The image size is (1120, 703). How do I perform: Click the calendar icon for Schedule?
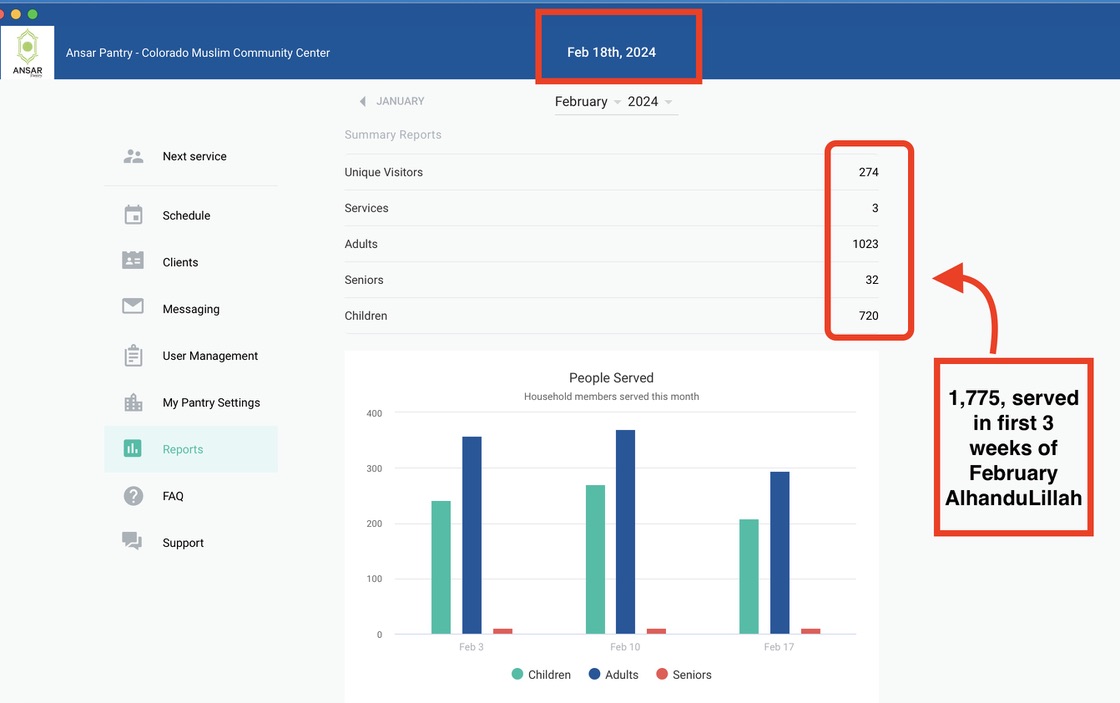coord(133,215)
